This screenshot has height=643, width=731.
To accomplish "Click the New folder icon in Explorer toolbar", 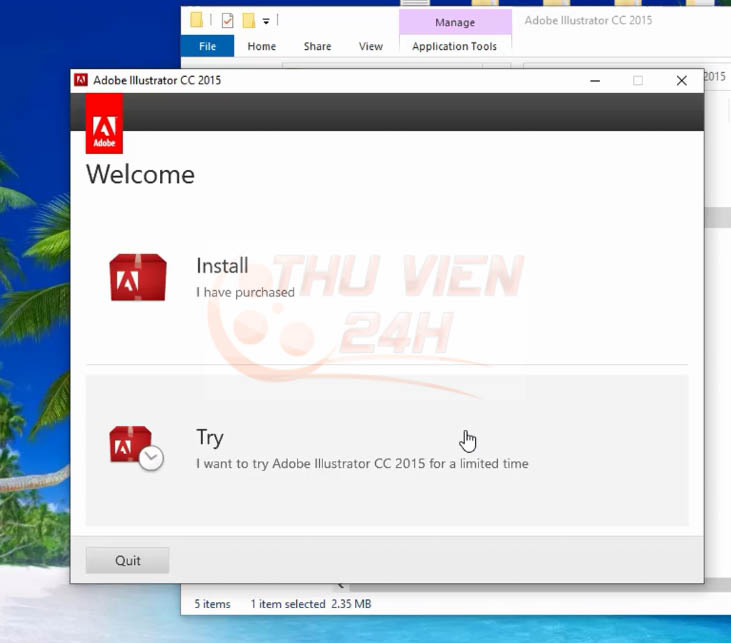I will tap(249, 21).
